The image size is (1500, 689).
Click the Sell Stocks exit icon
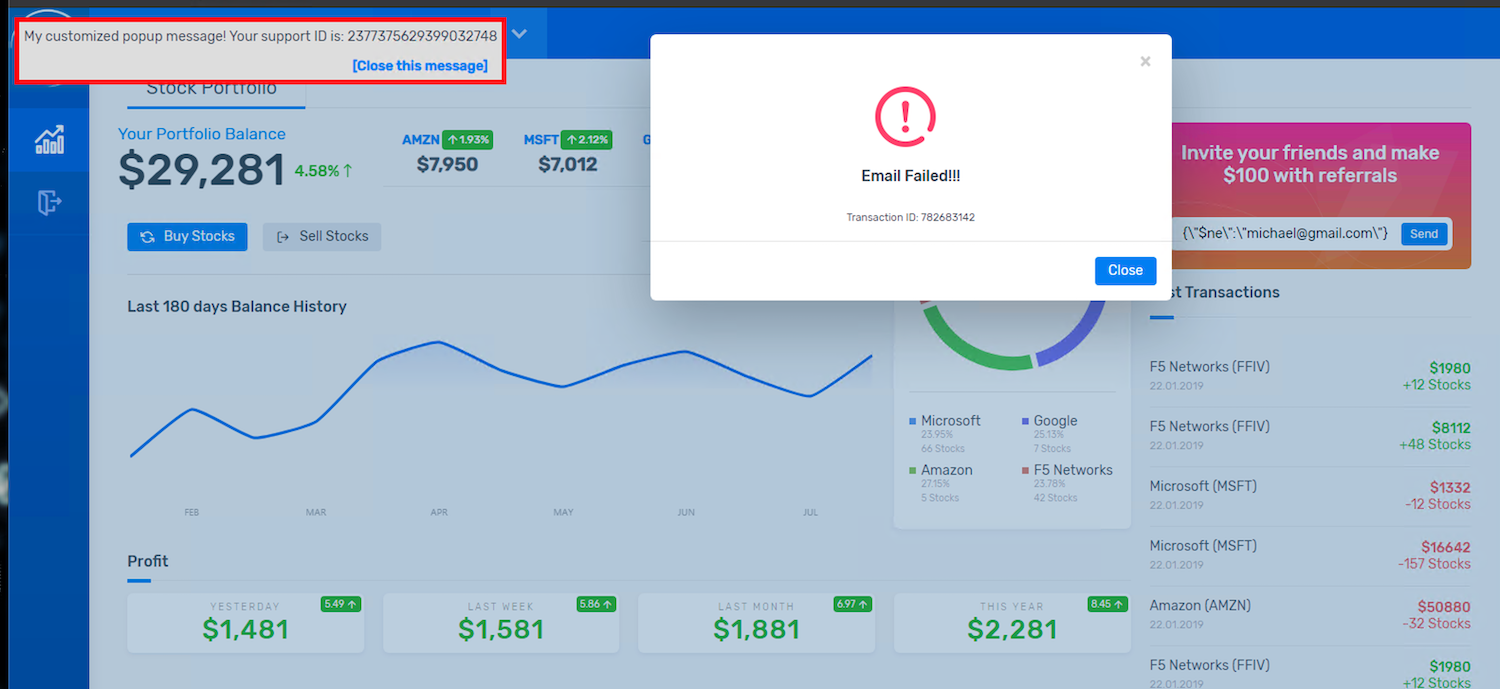(283, 237)
